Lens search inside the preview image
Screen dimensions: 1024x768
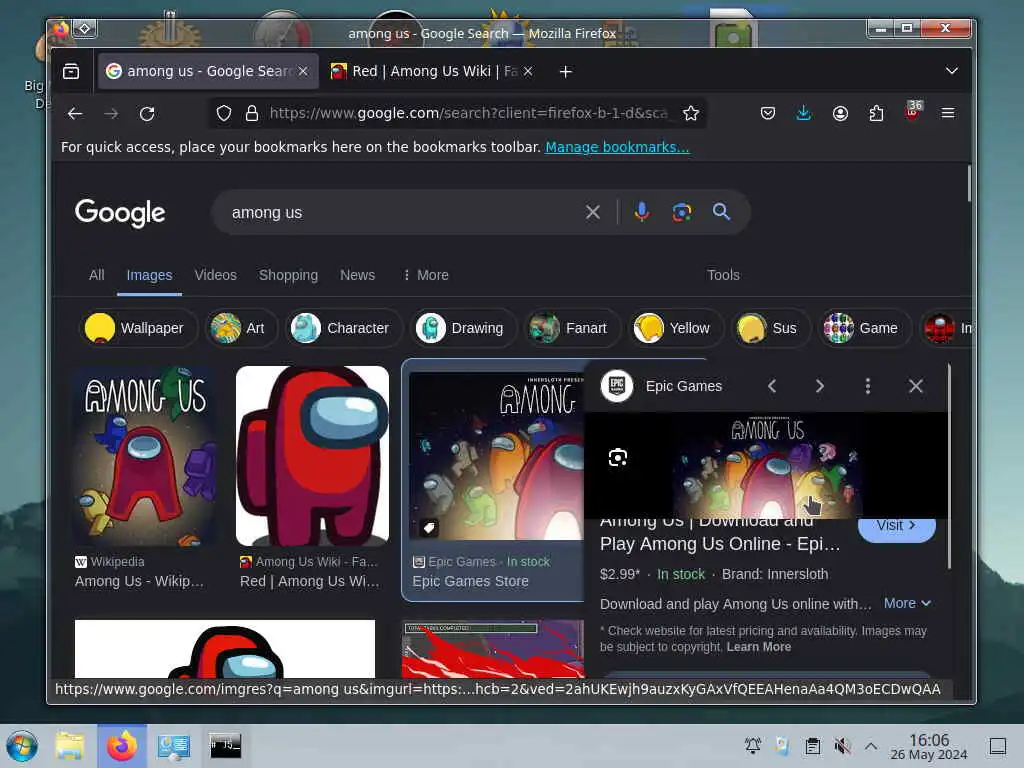point(618,457)
